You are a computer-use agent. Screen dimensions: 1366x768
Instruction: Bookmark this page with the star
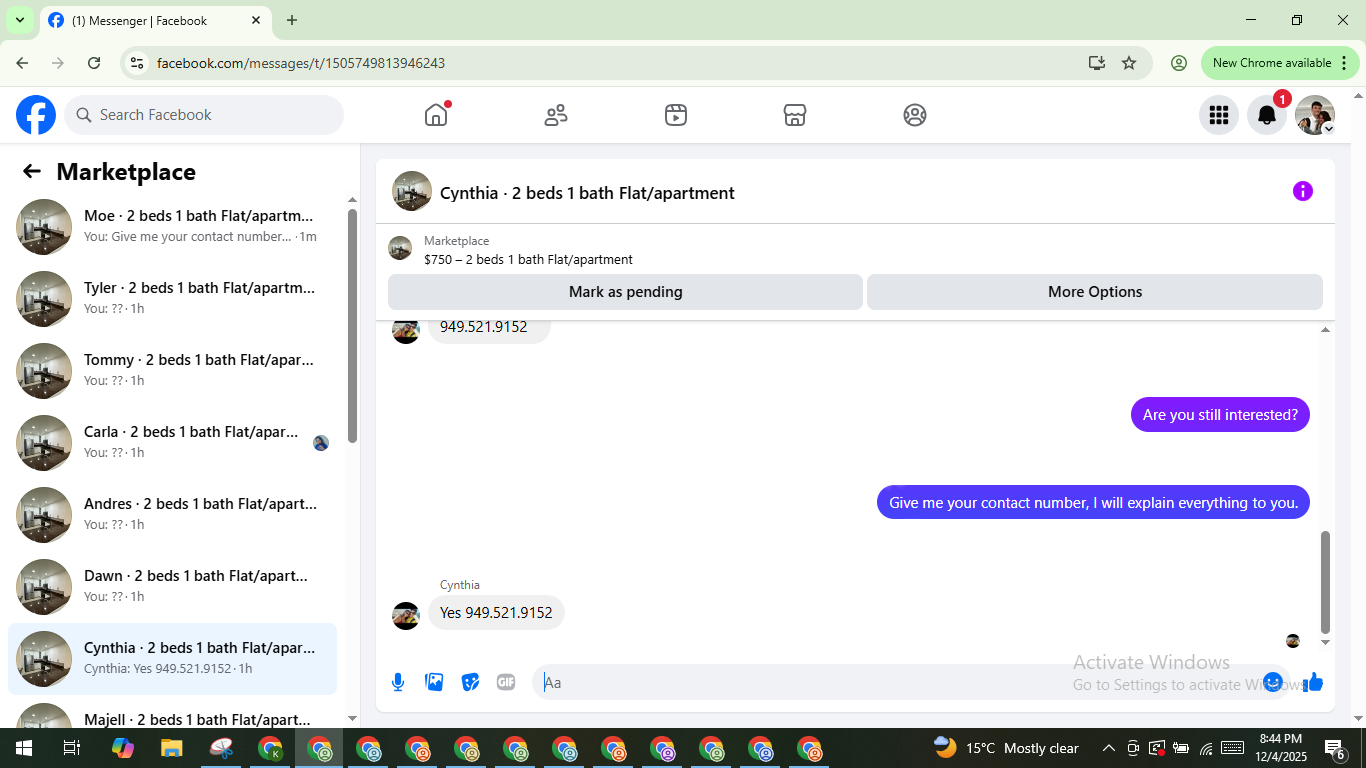click(1129, 63)
